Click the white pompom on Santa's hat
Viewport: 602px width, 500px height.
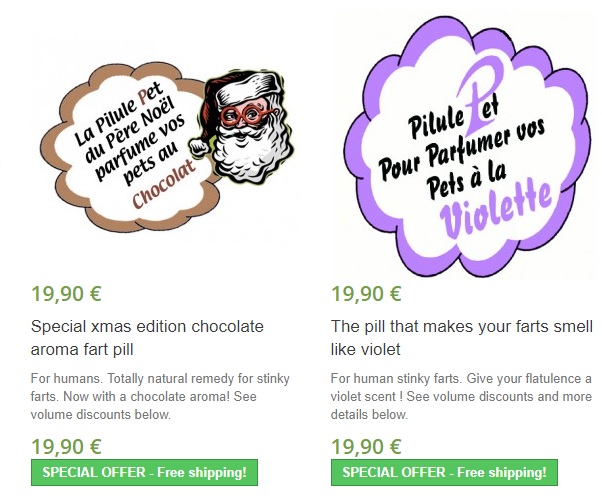pos(199,147)
